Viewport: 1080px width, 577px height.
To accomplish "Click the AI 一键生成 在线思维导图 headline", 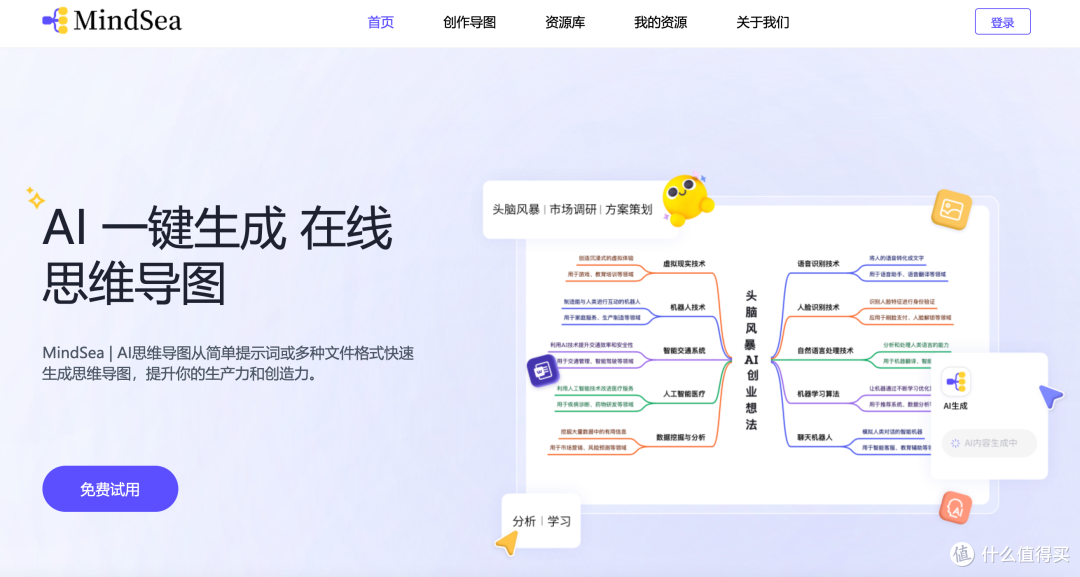I will [x=217, y=255].
